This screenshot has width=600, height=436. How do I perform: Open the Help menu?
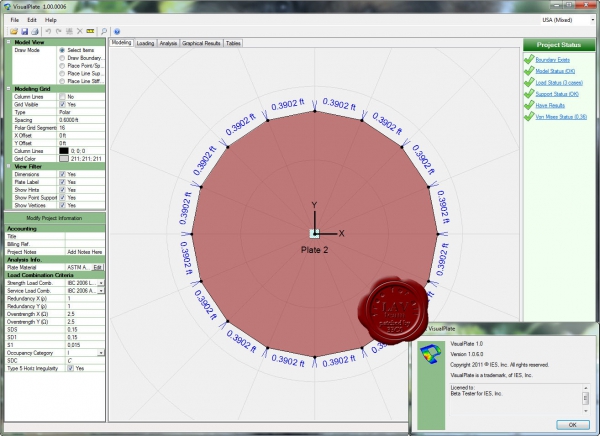[51, 20]
